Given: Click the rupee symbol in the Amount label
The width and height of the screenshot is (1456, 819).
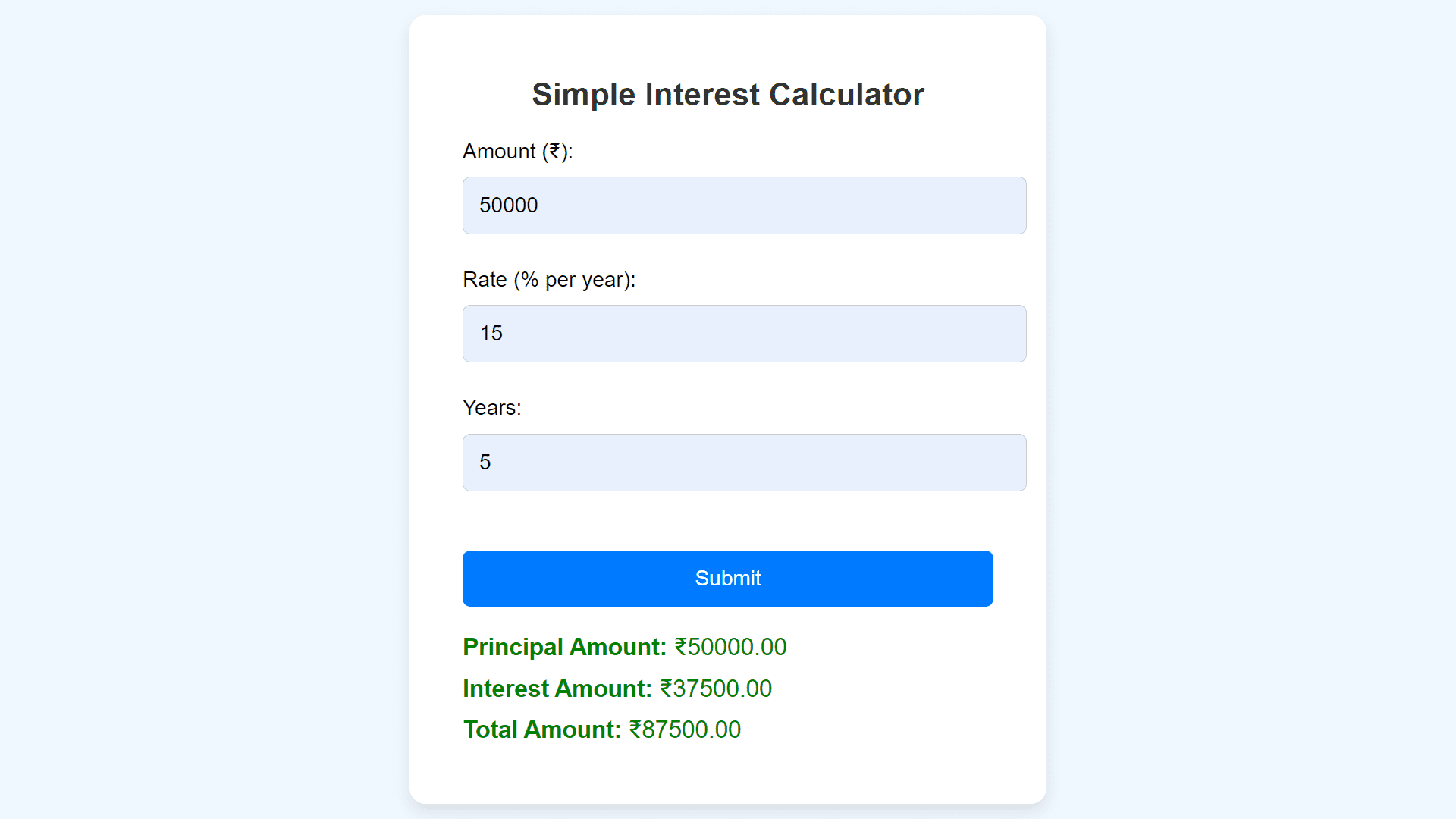Looking at the screenshot, I should 555,152.
